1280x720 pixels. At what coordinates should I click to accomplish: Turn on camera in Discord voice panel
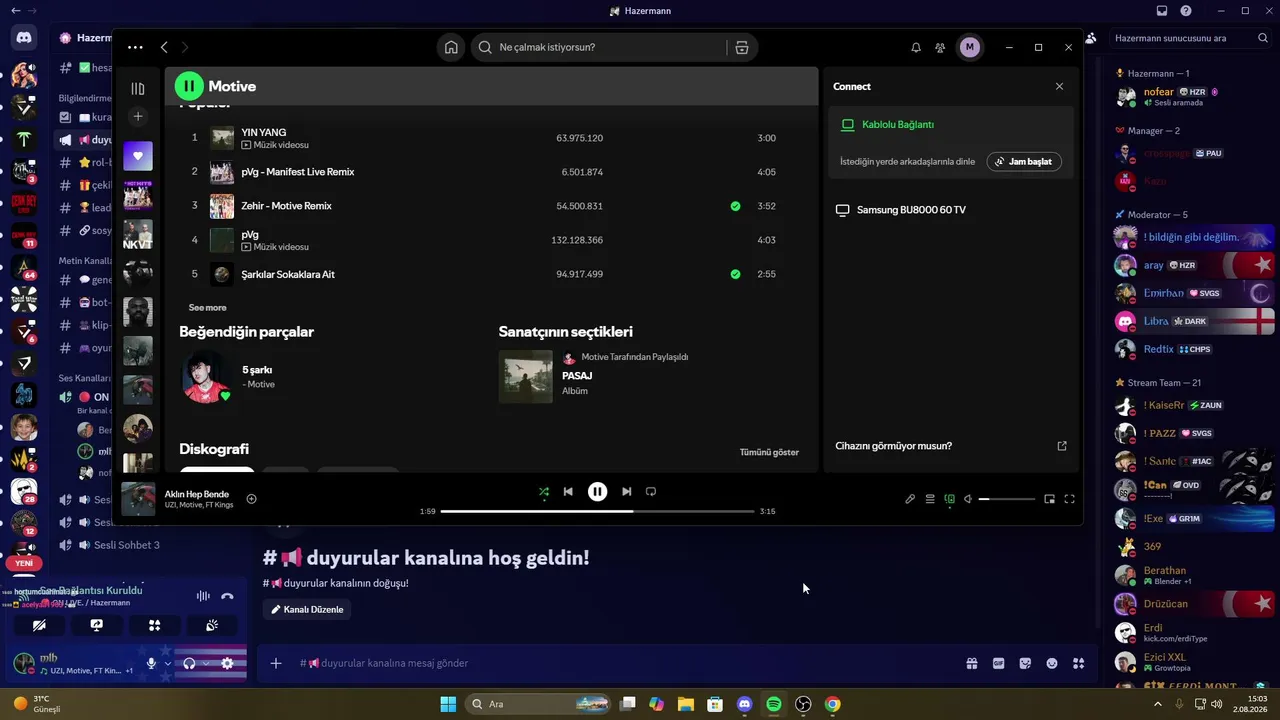pyautogui.click(x=39, y=625)
